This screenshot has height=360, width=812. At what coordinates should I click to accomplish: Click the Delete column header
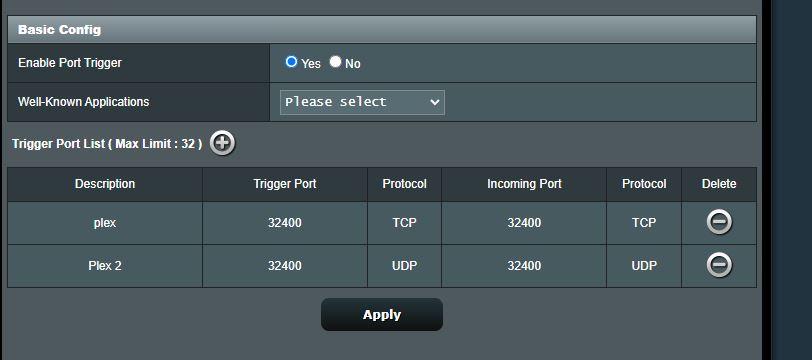coord(719,184)
